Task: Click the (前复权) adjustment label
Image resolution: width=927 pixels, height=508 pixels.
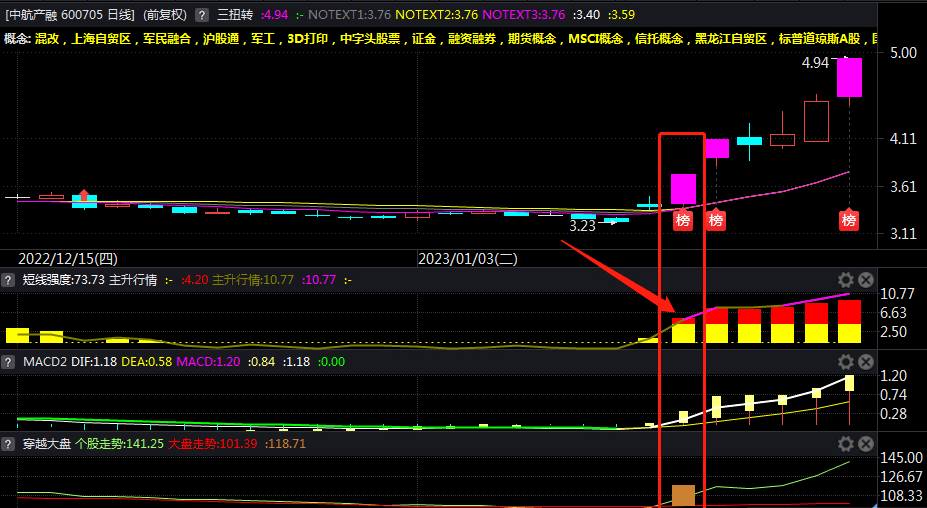Action: (165, 15)
